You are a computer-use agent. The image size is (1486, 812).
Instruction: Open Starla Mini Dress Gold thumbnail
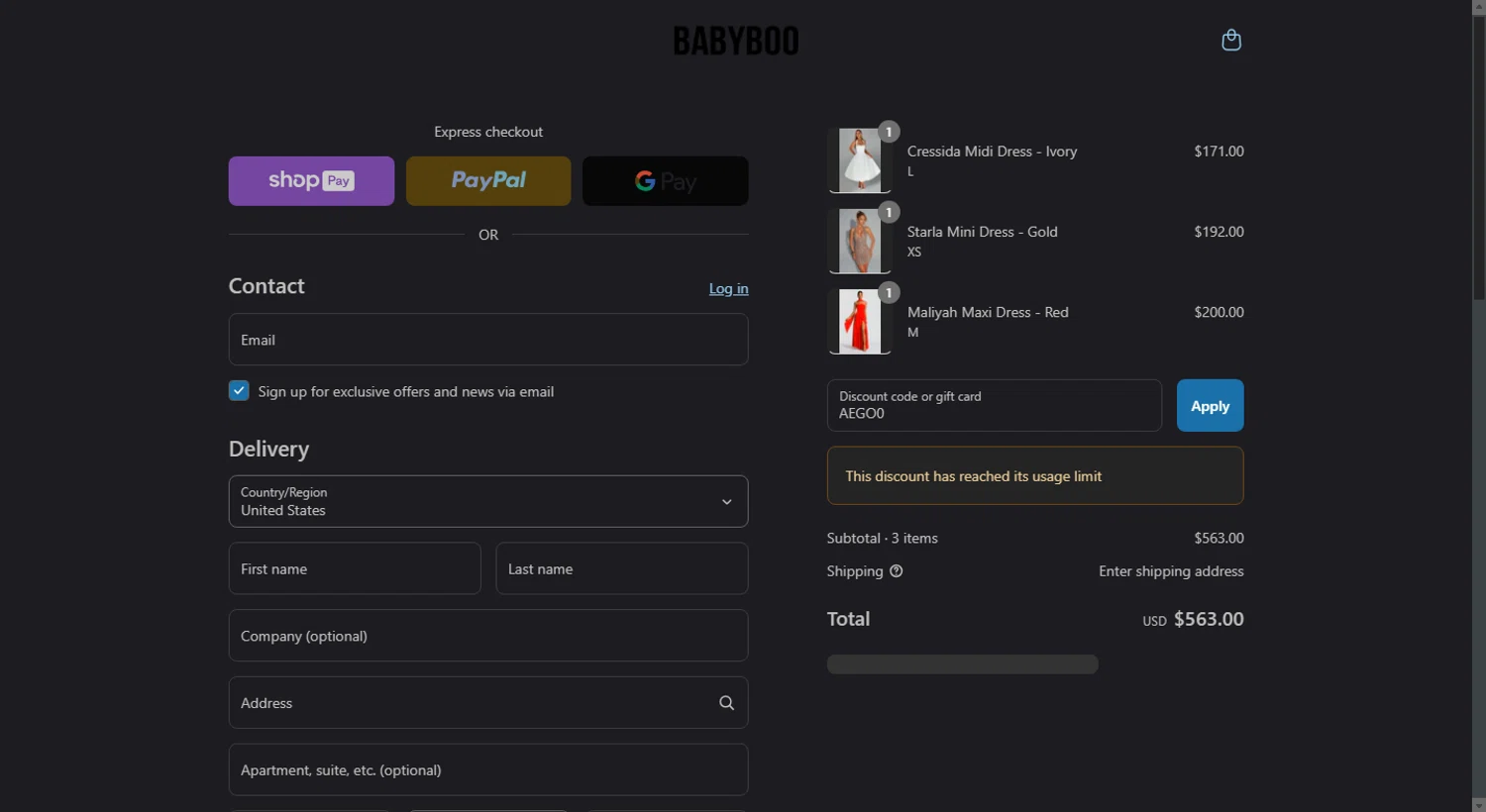point(859,241)
